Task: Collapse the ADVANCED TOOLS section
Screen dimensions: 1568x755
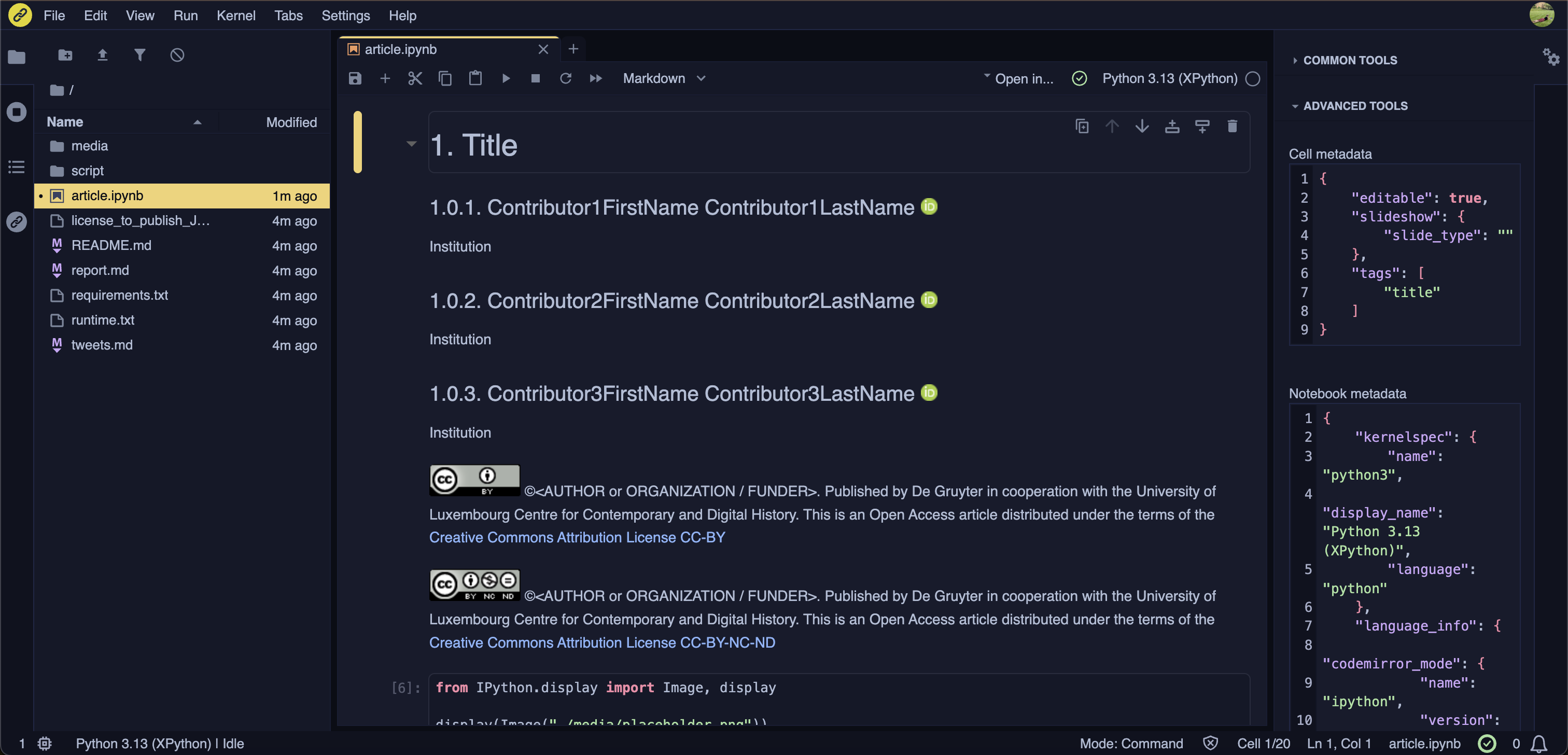Action: (x=1350, y=106)
